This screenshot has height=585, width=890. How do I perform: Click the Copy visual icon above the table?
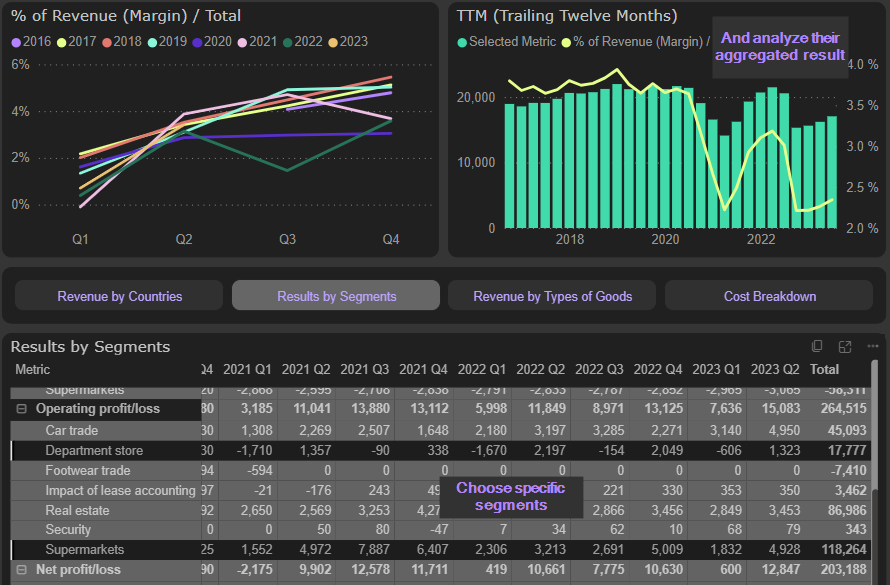[817, 346]
